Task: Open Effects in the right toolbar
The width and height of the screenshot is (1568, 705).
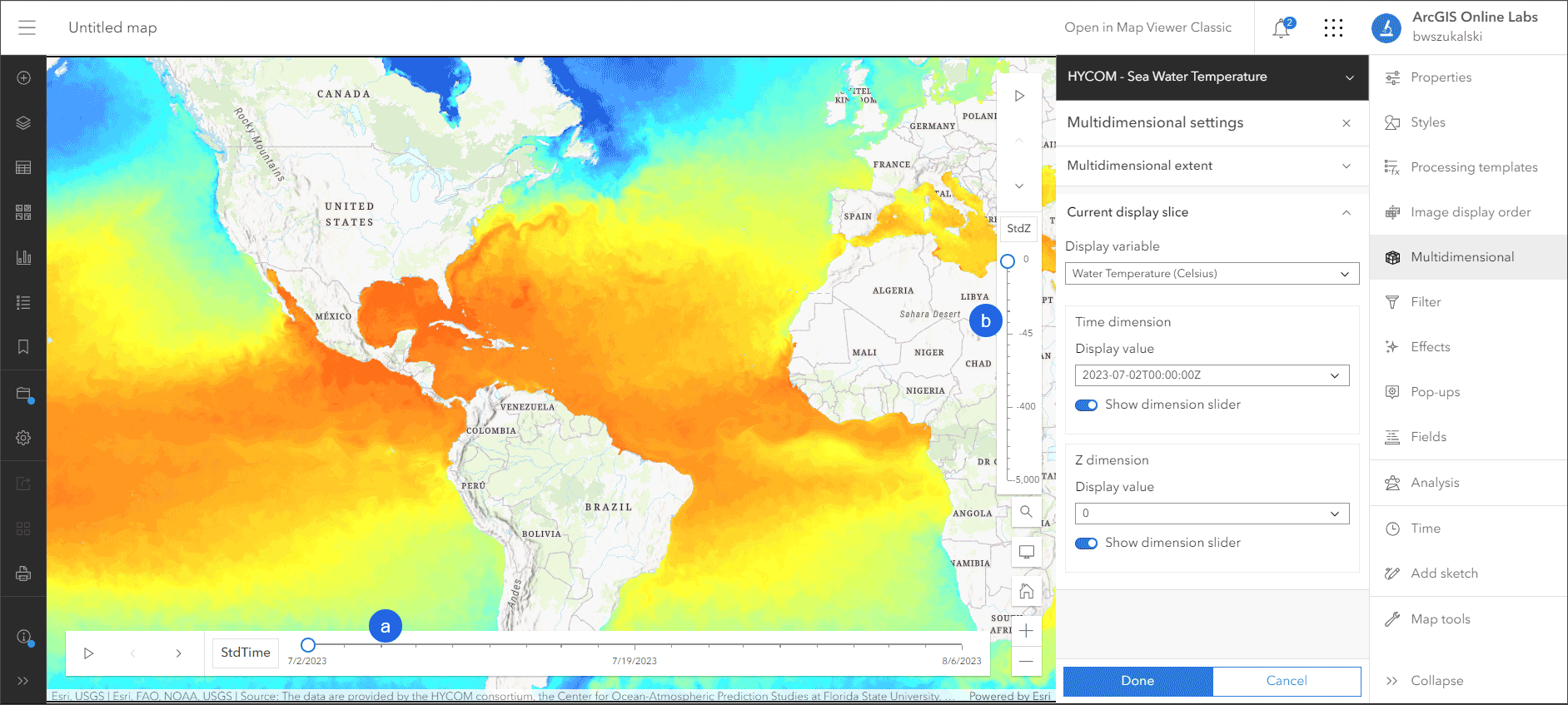Action: (1469, 347)
